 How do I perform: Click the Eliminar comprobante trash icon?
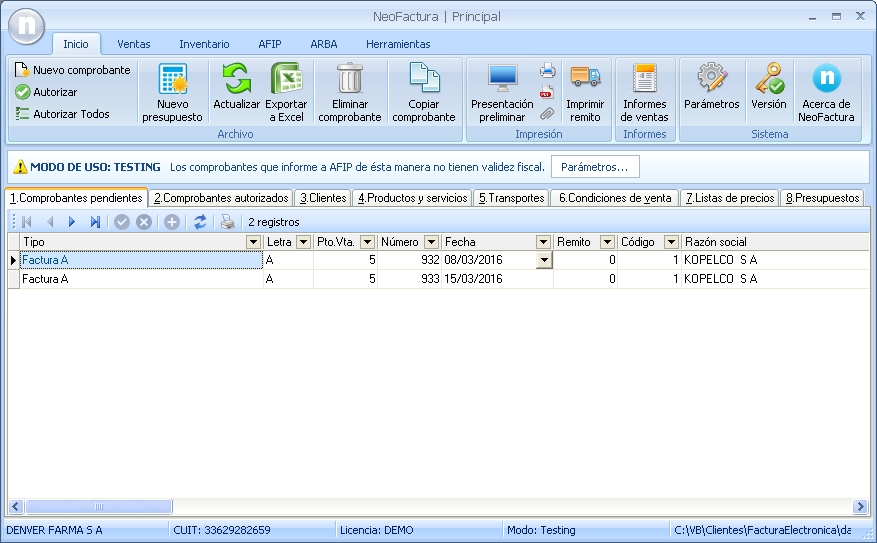350,78
